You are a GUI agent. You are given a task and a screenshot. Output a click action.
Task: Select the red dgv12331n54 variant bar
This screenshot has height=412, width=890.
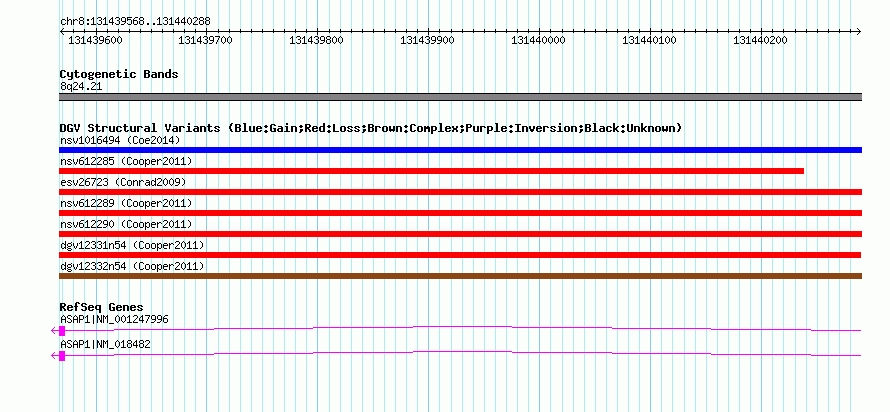460,255
